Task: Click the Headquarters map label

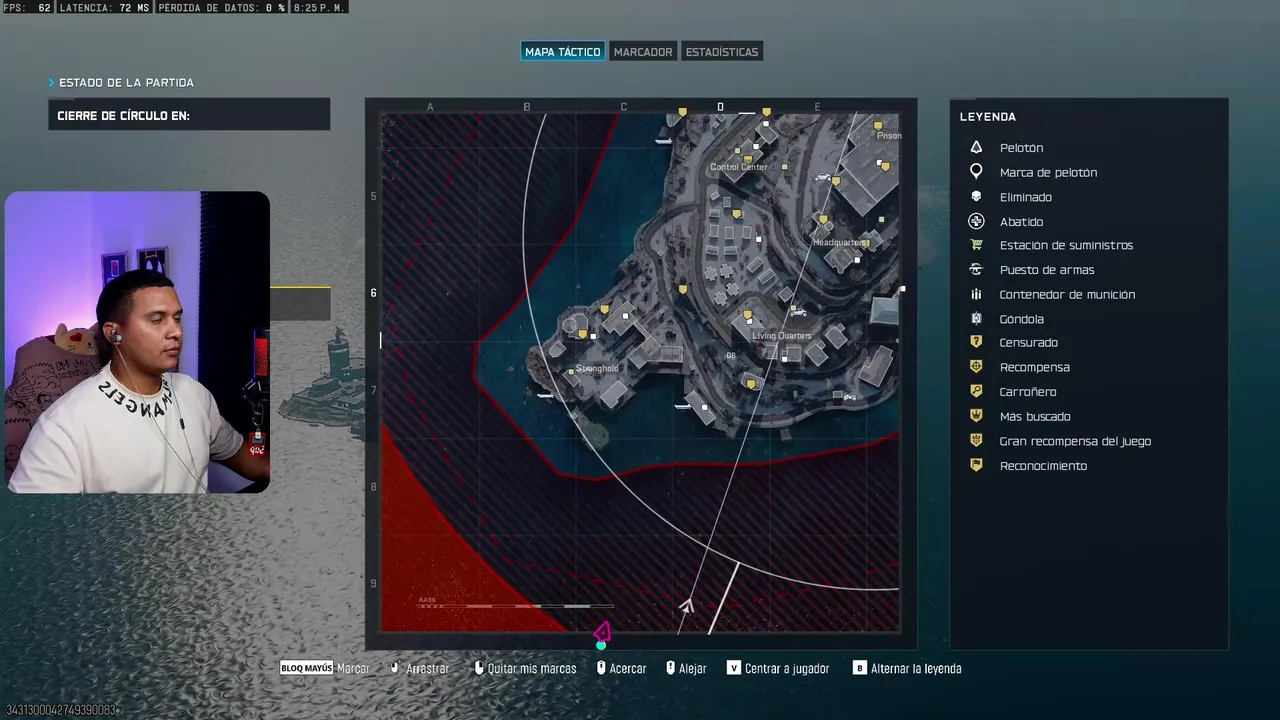Action: tap(838, 243)
